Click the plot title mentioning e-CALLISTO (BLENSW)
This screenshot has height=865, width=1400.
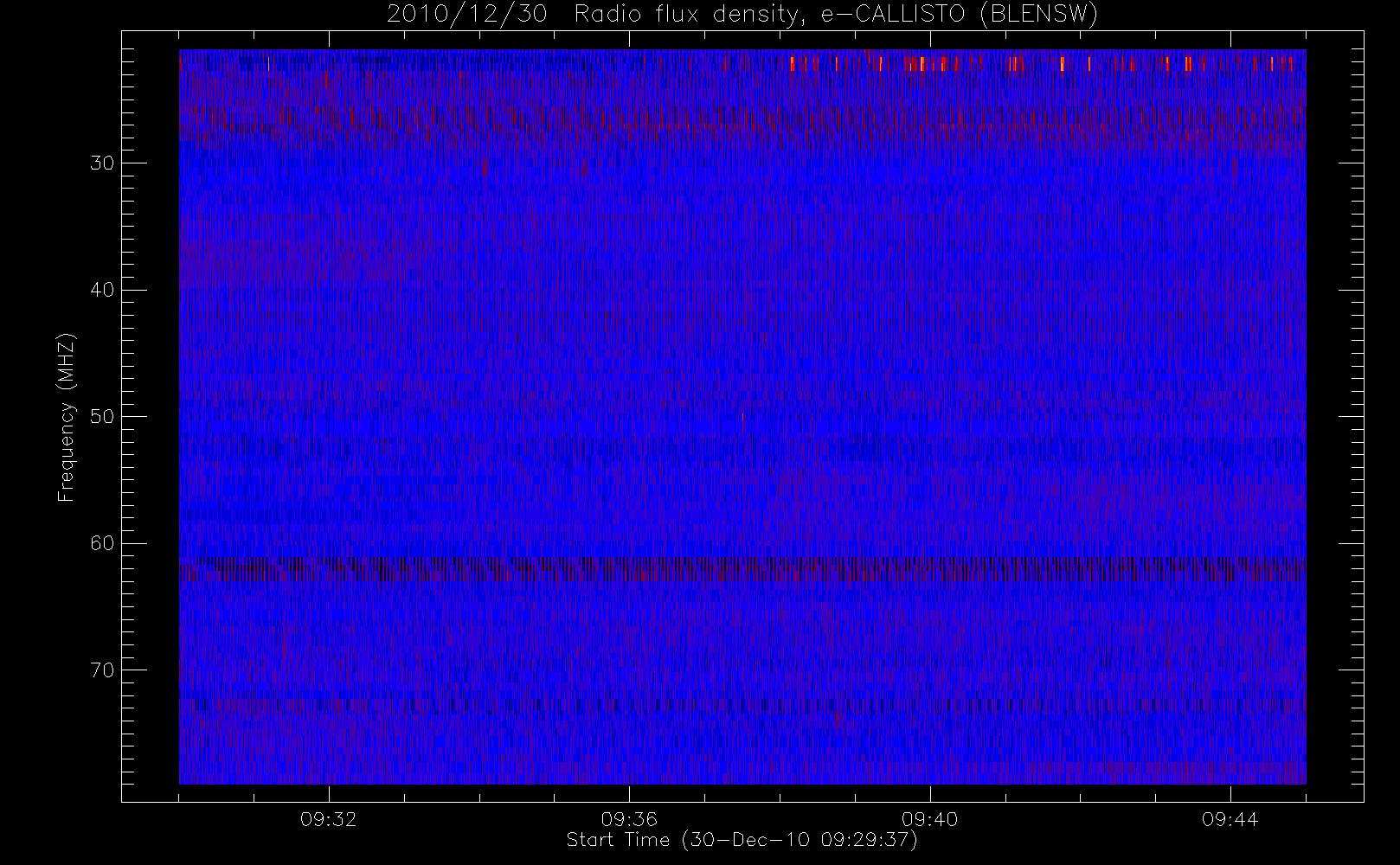(742, 15)
